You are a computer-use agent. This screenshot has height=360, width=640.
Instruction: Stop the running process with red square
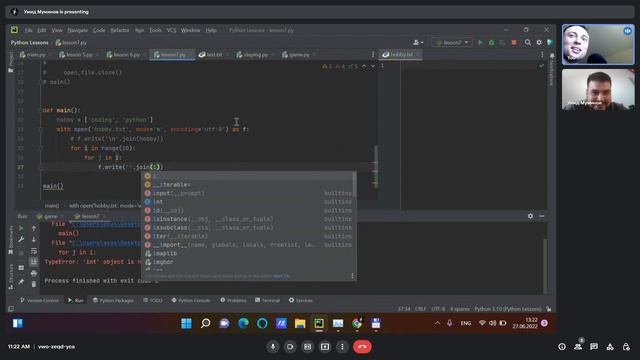[x=514, y=42]
